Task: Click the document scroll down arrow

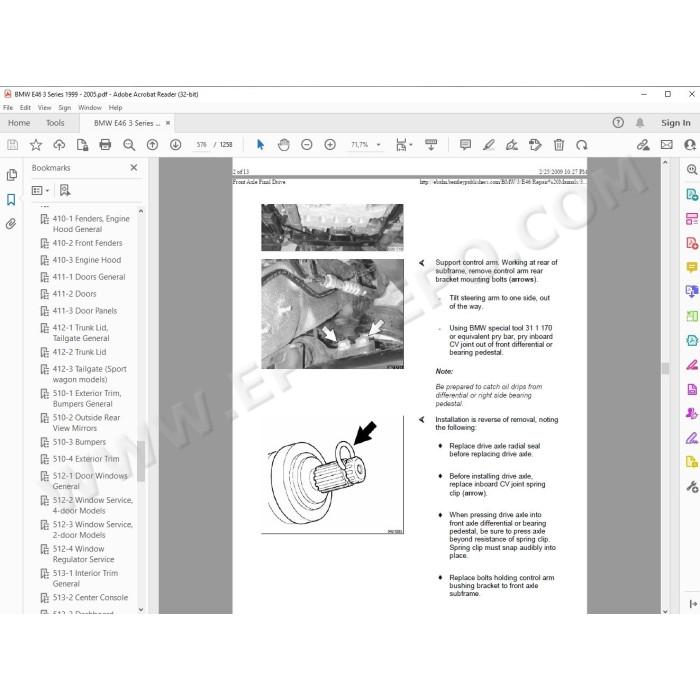Action: [x=665, y=610]
